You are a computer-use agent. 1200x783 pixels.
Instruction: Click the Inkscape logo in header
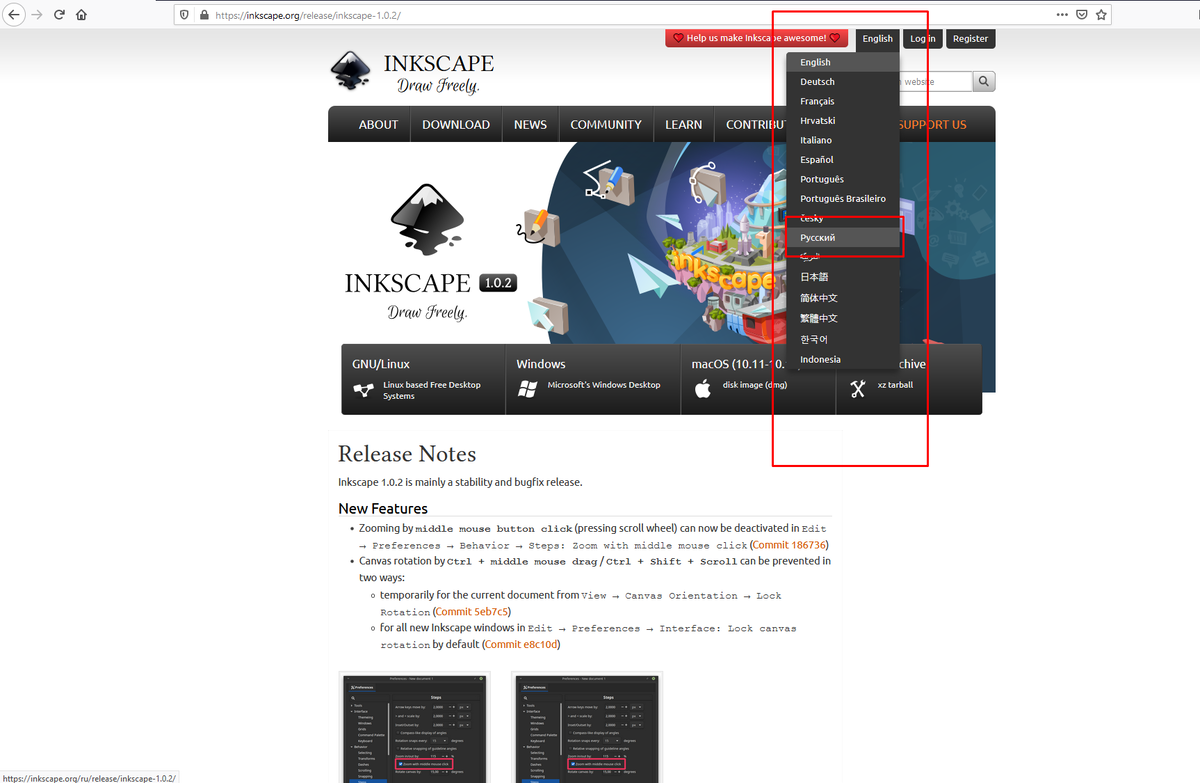[x=412, y=72]
